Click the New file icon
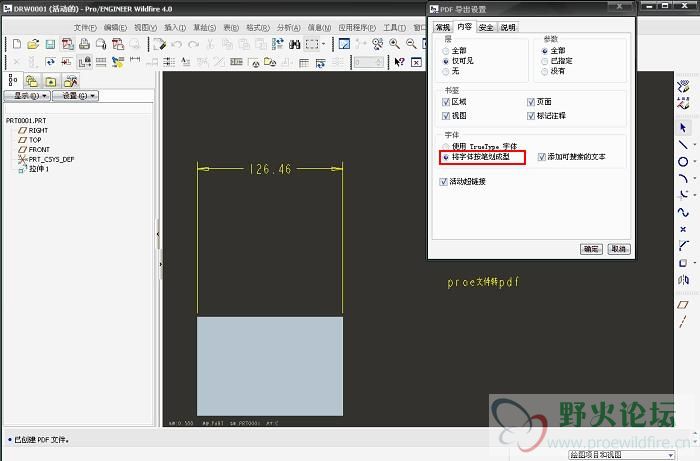Screen dimensions: 700x461 tap(17, 44)
